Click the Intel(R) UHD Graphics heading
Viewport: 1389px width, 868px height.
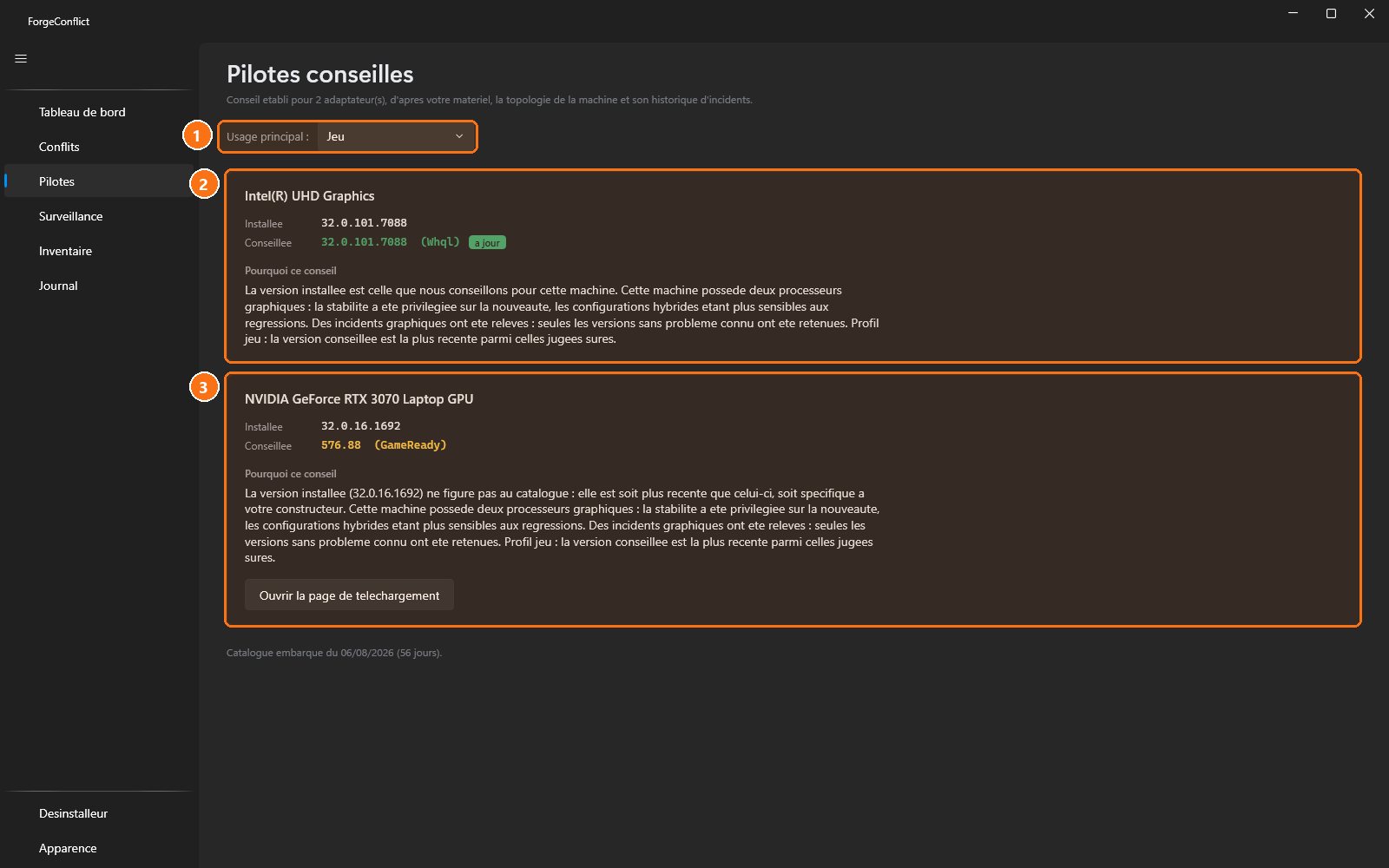point(310,196)
